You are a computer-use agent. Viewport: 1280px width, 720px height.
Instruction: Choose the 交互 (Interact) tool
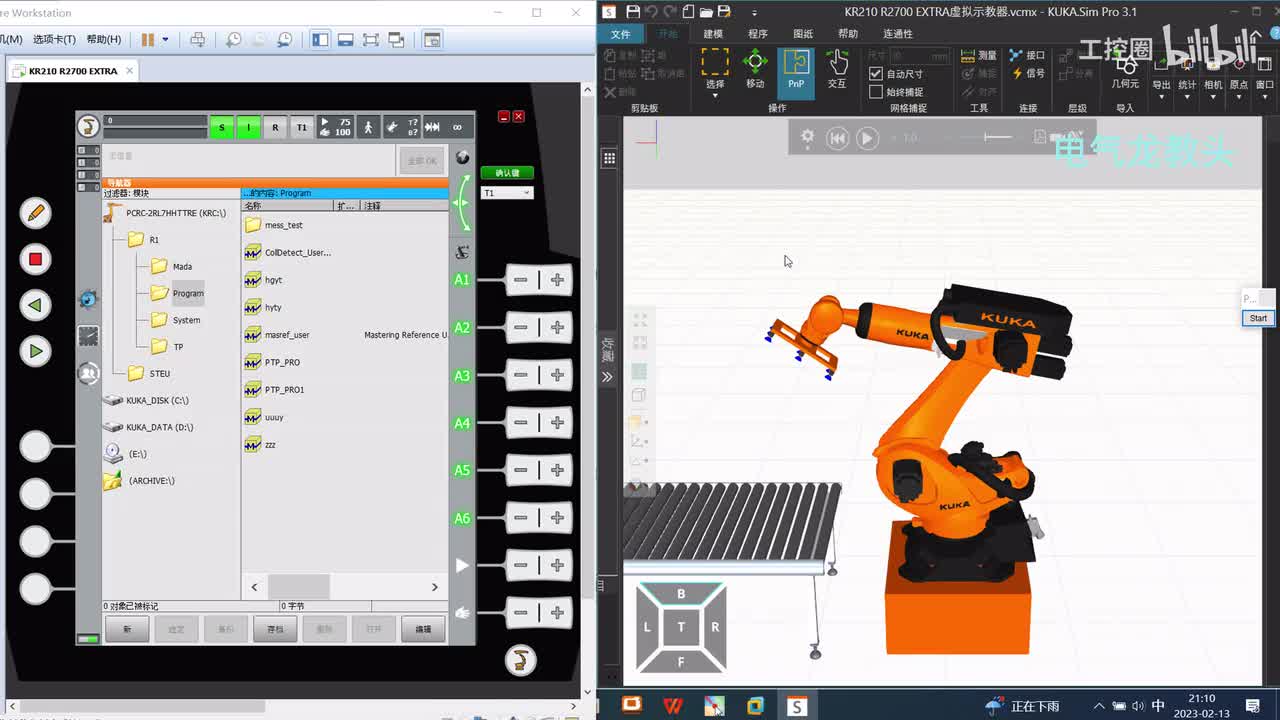(837, 72)
